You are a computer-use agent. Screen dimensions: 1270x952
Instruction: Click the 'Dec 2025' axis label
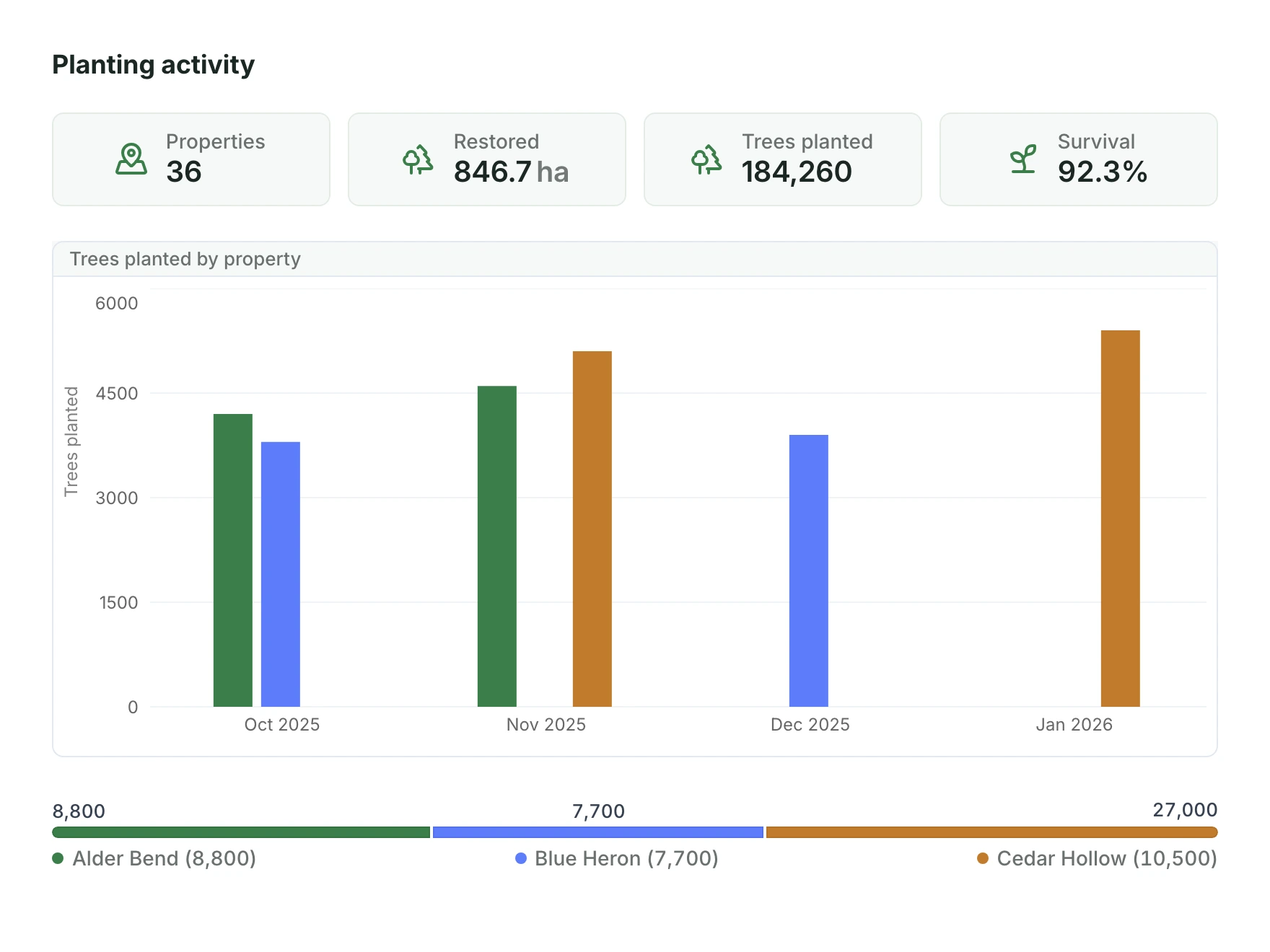tap(810, 725)
